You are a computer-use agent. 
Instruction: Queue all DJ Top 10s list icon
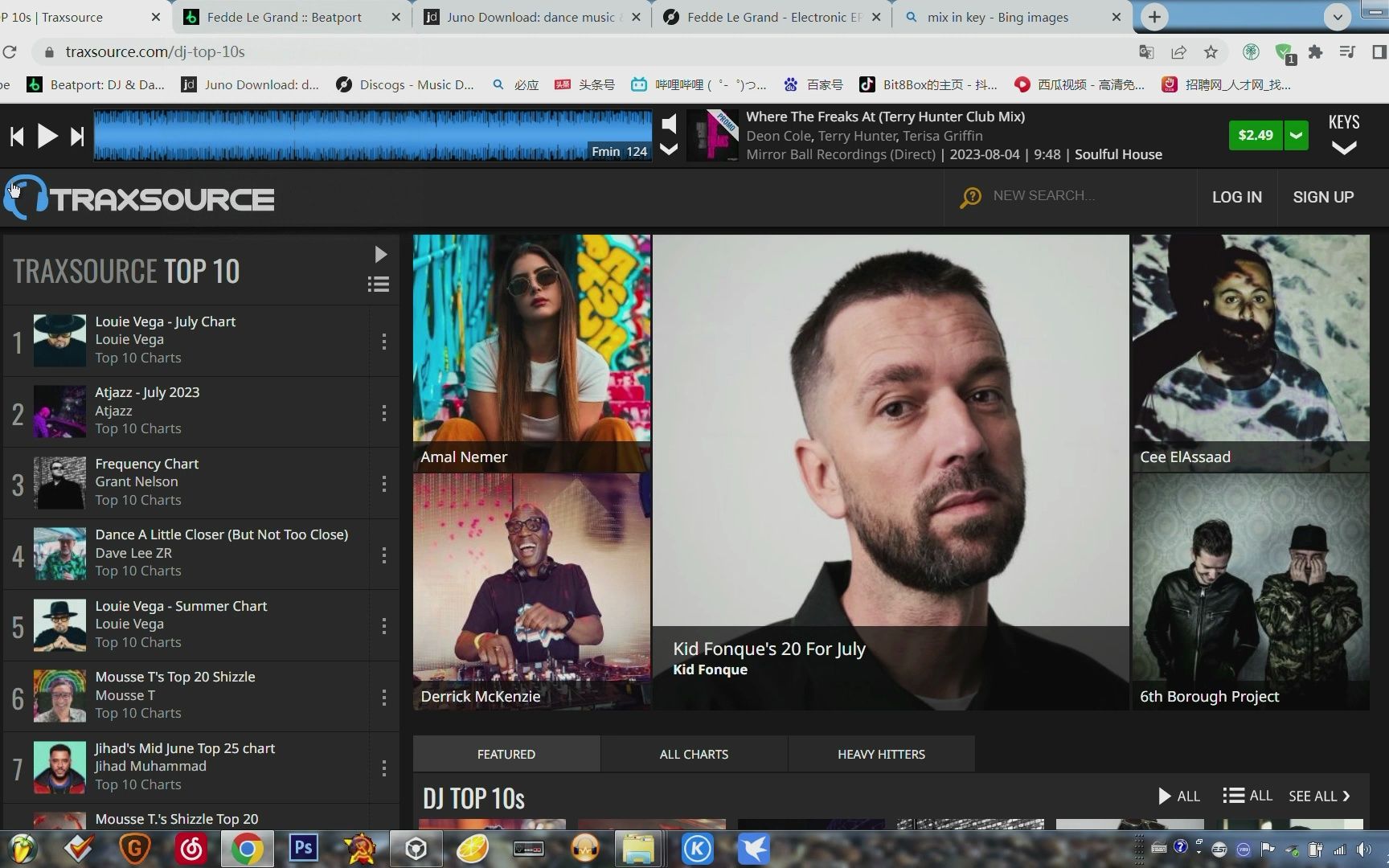click(1248, 796)
